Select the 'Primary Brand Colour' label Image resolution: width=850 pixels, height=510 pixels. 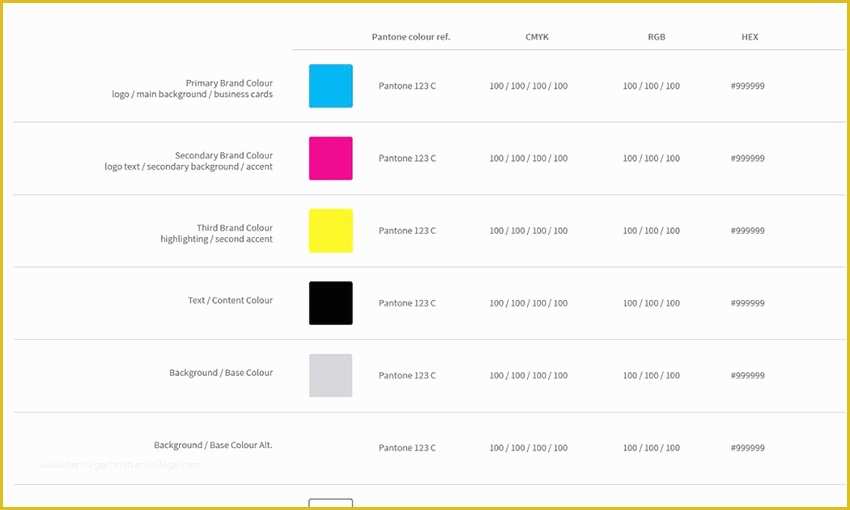[229, 83]
